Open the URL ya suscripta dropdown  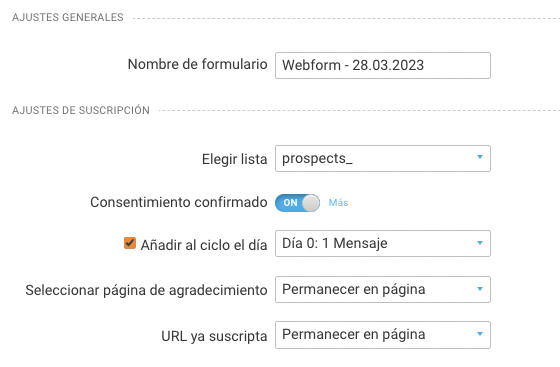point(382,335)
